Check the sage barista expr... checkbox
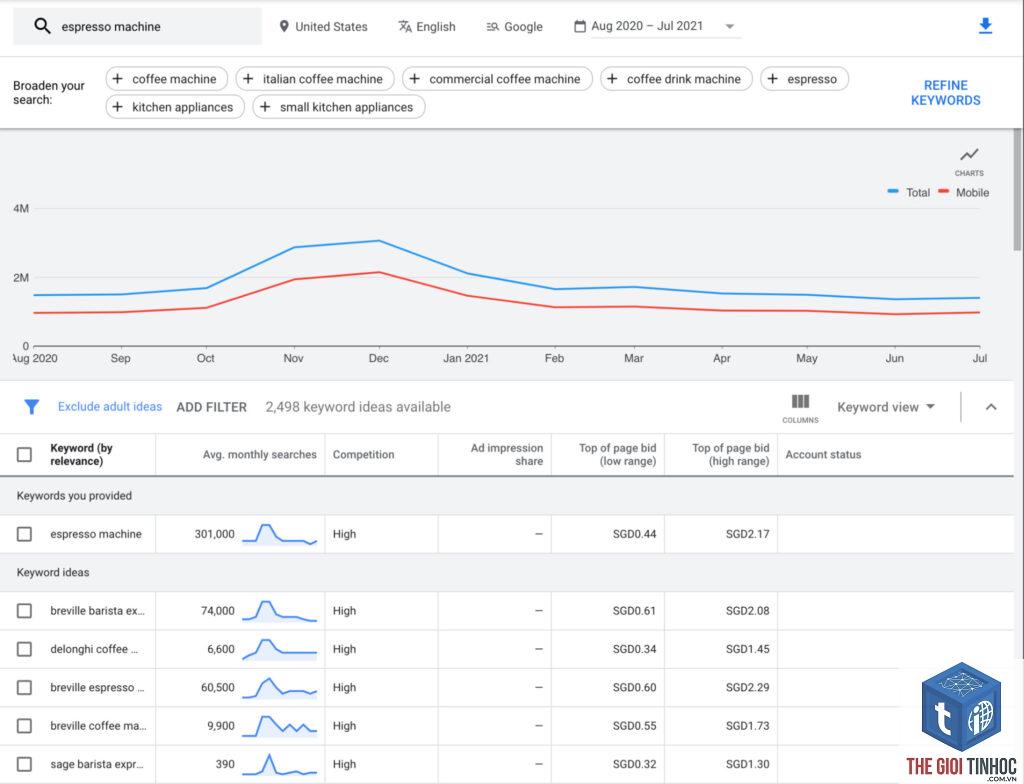The width and height of the screenshot is (1024, 784). tap(24, 764)
